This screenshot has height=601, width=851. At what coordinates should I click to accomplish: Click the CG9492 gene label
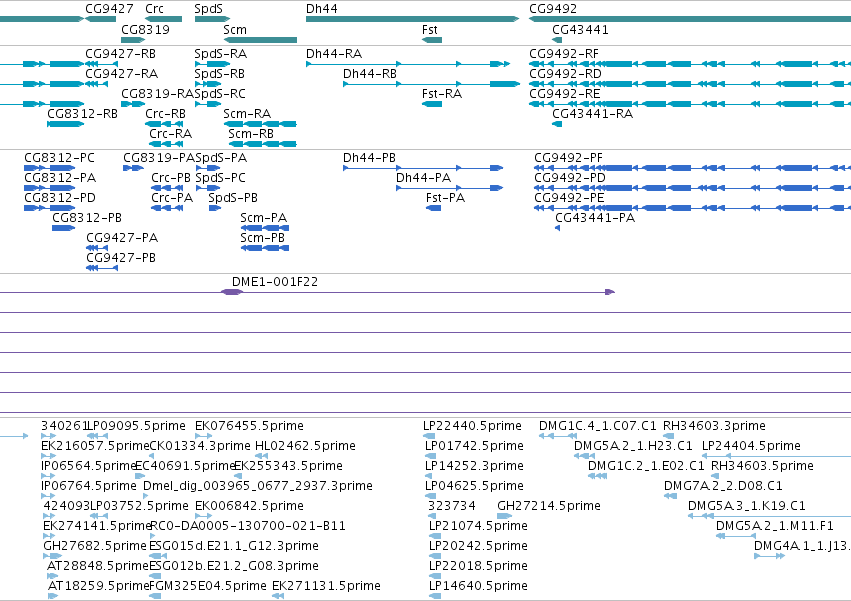click(x=553, y=9)
